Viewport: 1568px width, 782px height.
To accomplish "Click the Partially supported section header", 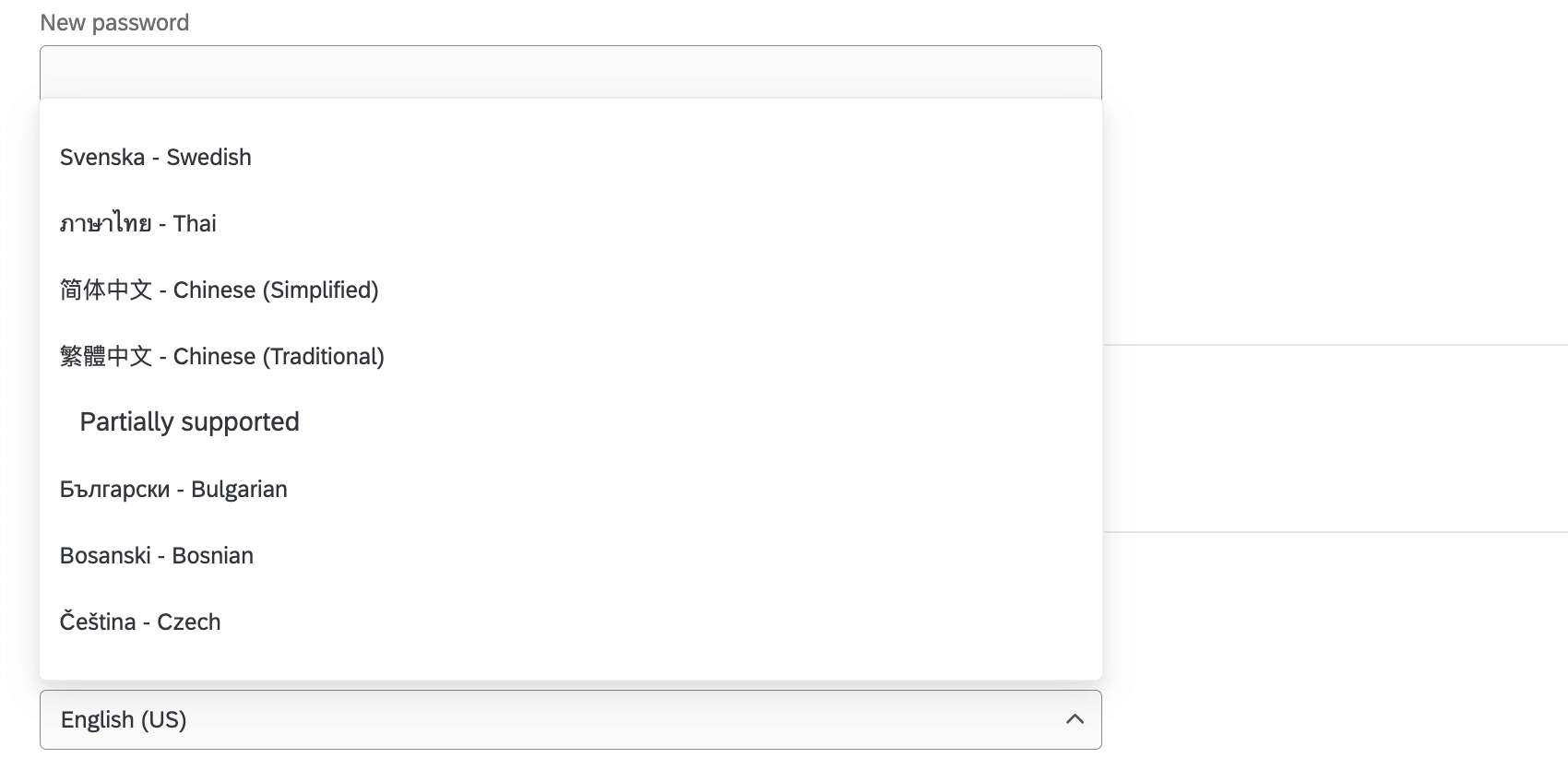I will click(x=189, y=421).
